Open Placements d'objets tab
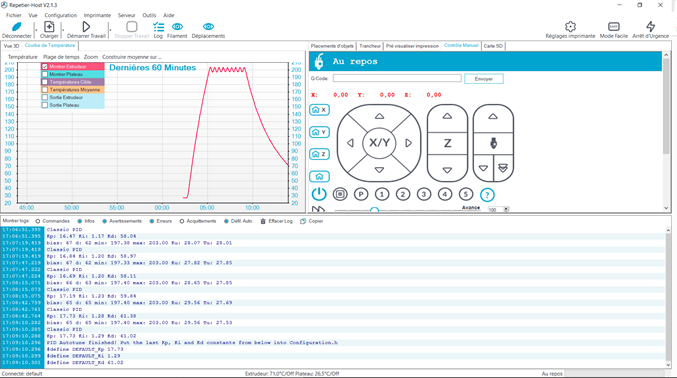The width and height of the screenshot is (677, 378). pyautogui.click(x=332, y=46)
